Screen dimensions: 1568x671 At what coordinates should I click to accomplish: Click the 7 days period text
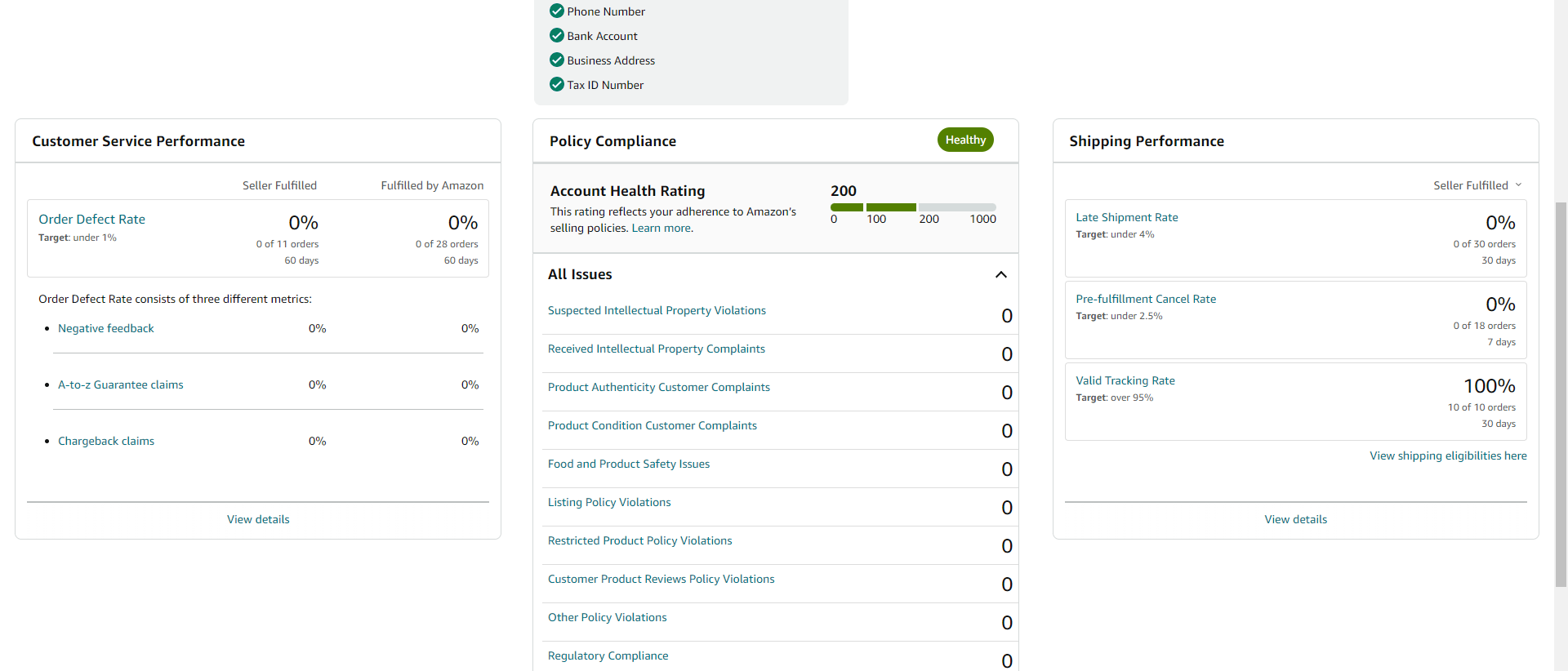[1501, 342]
